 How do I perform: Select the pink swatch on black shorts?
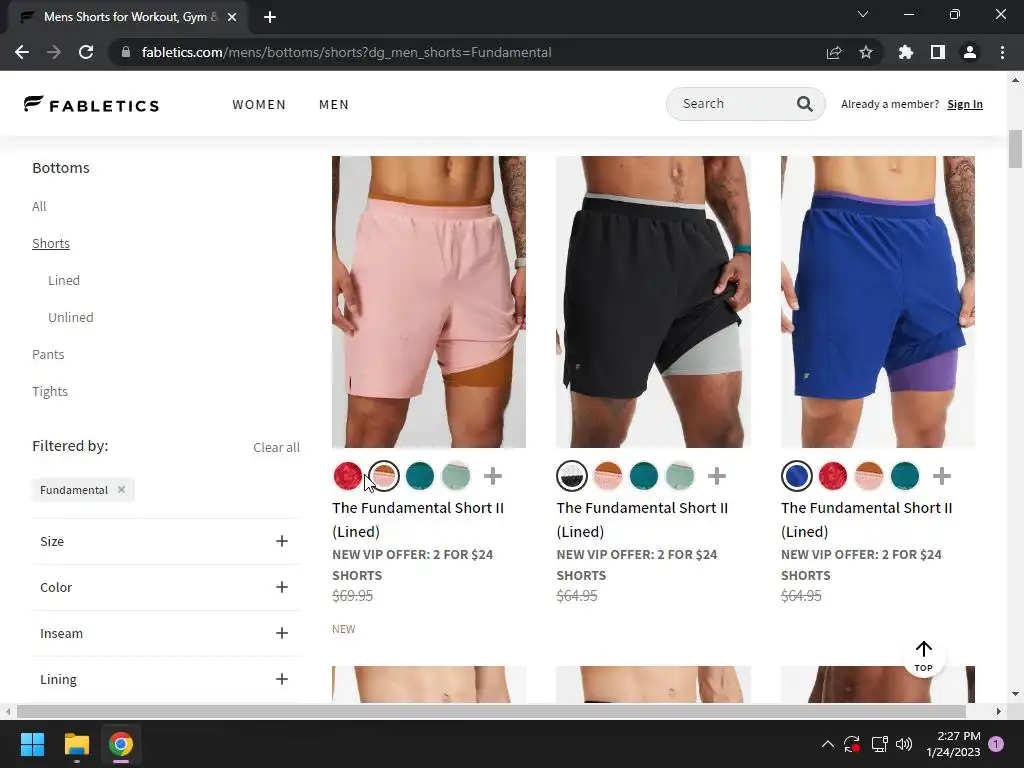608,476
